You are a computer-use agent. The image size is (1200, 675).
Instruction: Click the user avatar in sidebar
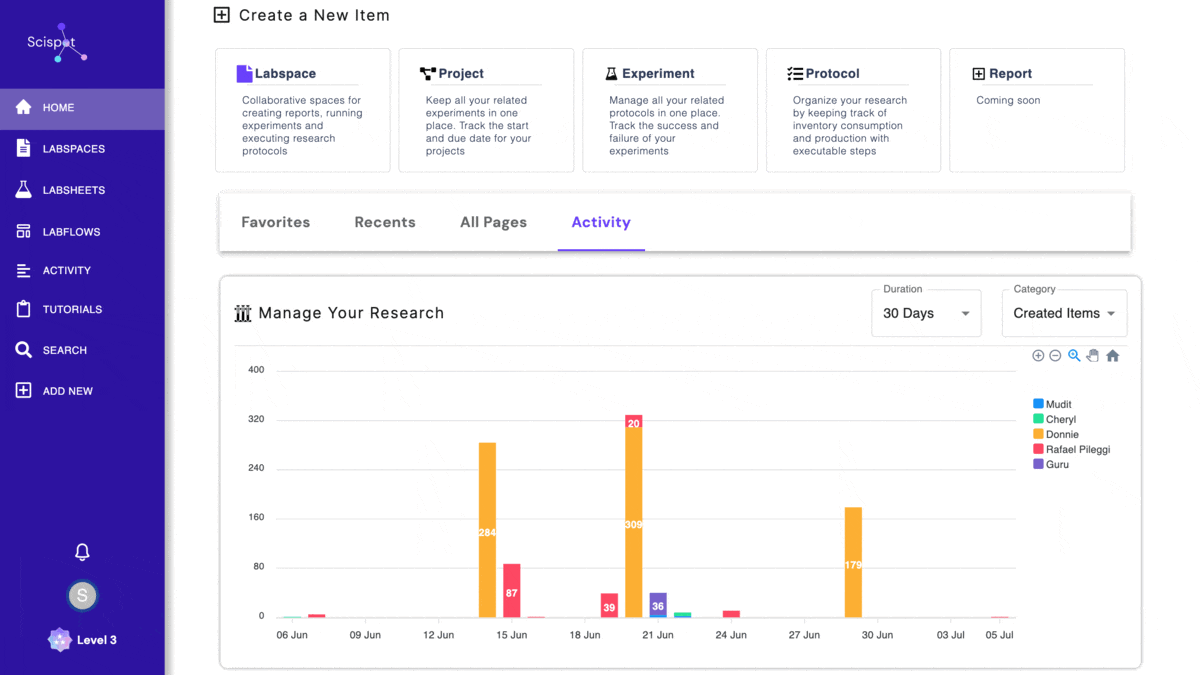tap(82, 596)
